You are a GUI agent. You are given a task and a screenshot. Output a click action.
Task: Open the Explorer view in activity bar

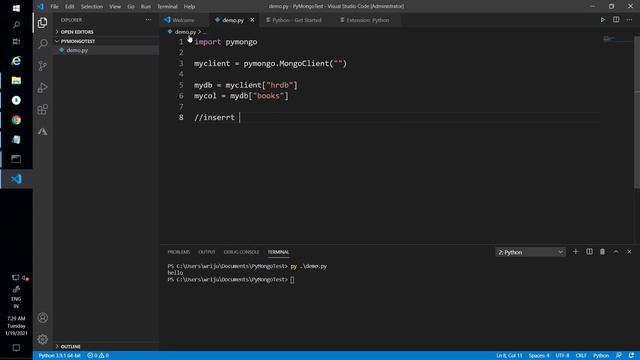42,22
